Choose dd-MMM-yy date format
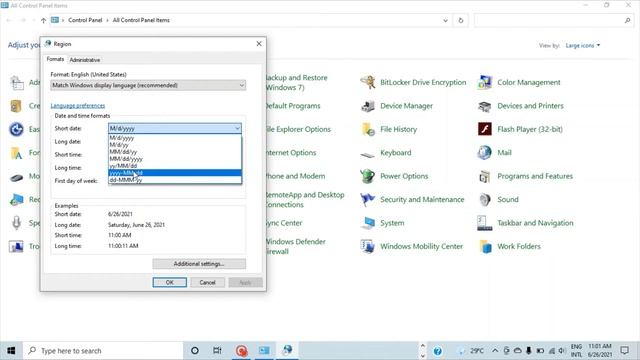 175,180
